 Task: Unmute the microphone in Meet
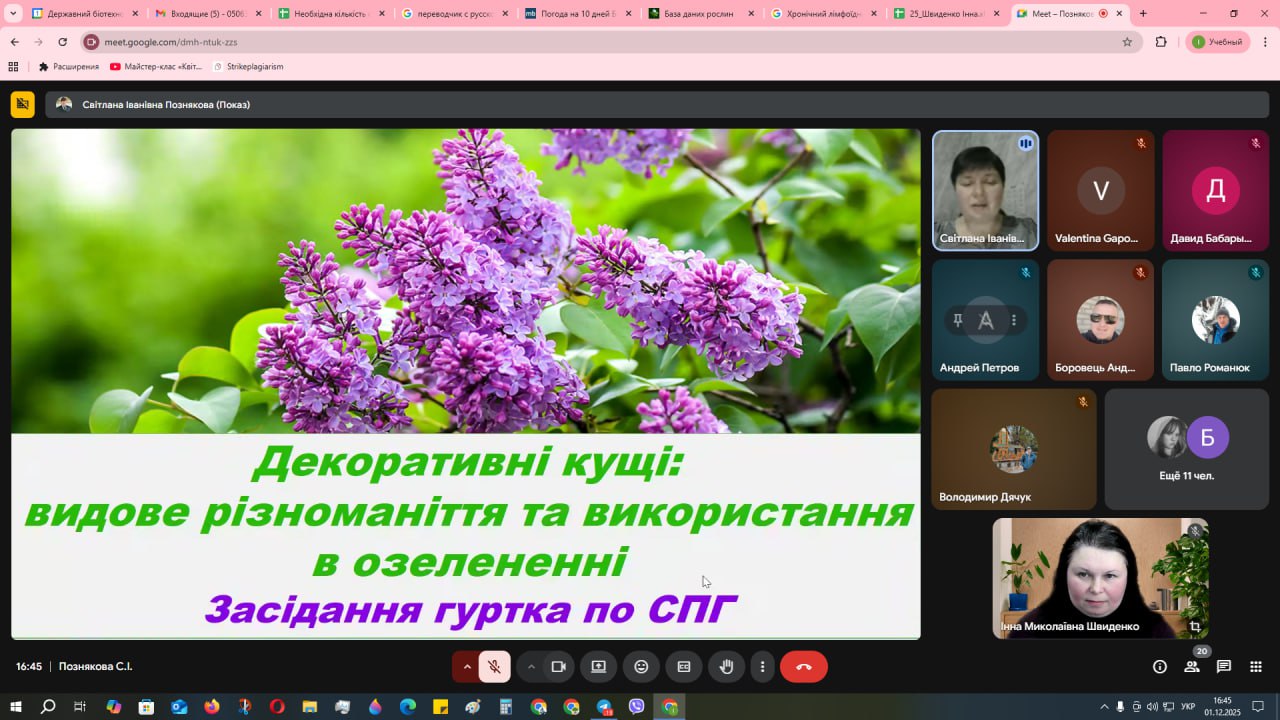494,667
